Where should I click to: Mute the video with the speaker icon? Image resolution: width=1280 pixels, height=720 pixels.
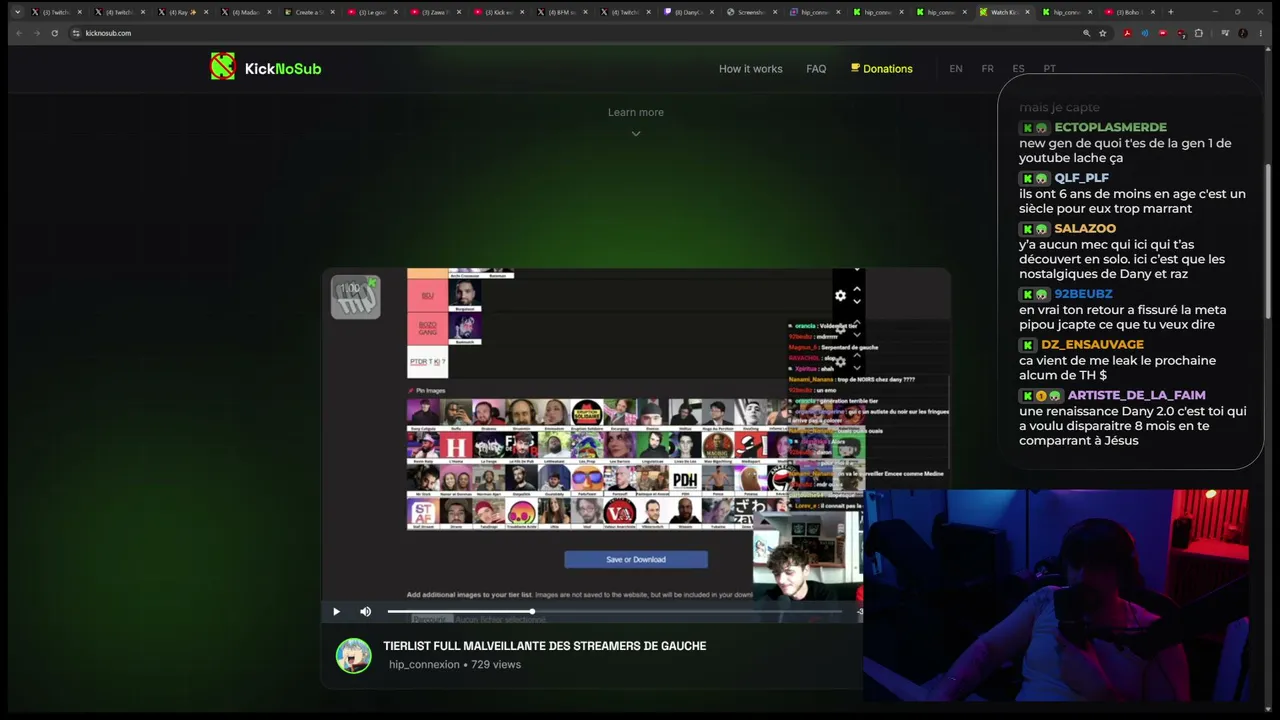(x=365, y=612)
